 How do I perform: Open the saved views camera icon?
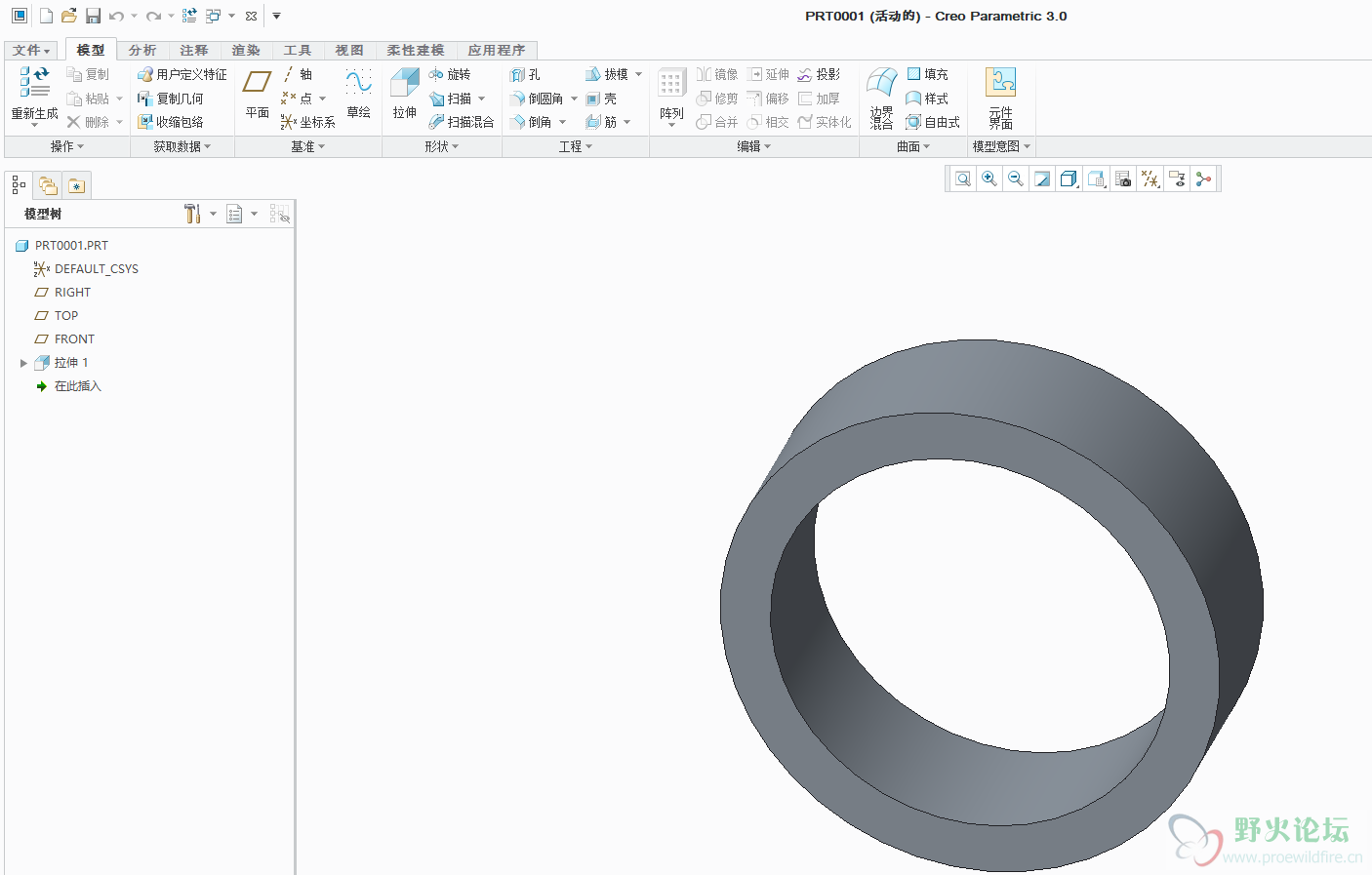pyautogui.click(x=1123, y=179)
